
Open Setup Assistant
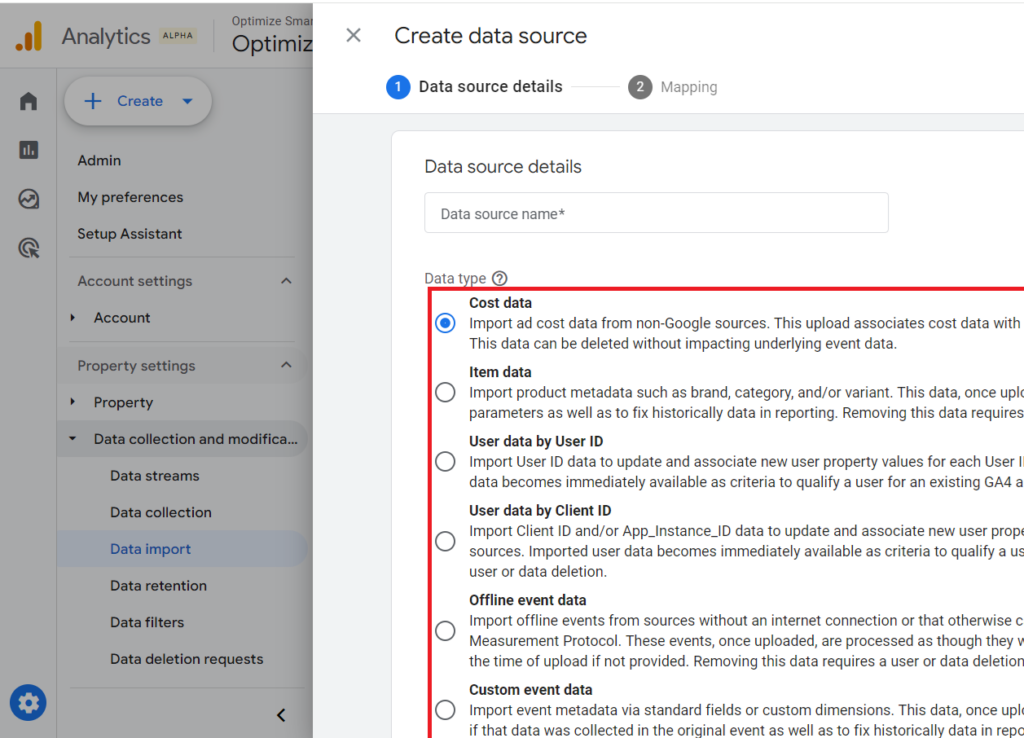(130, 234)
